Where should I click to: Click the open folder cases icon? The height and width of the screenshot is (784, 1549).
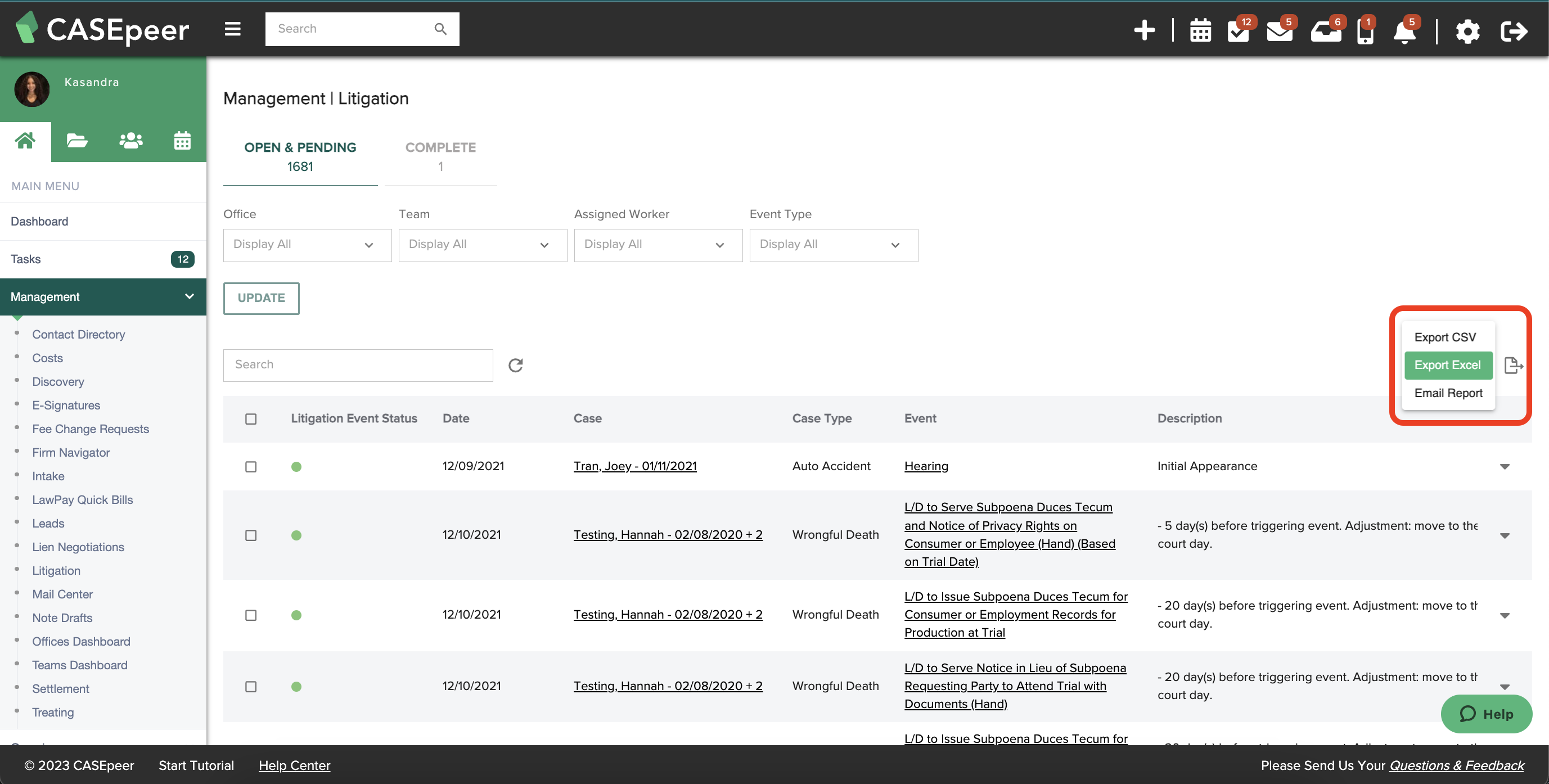click(77, 141)
